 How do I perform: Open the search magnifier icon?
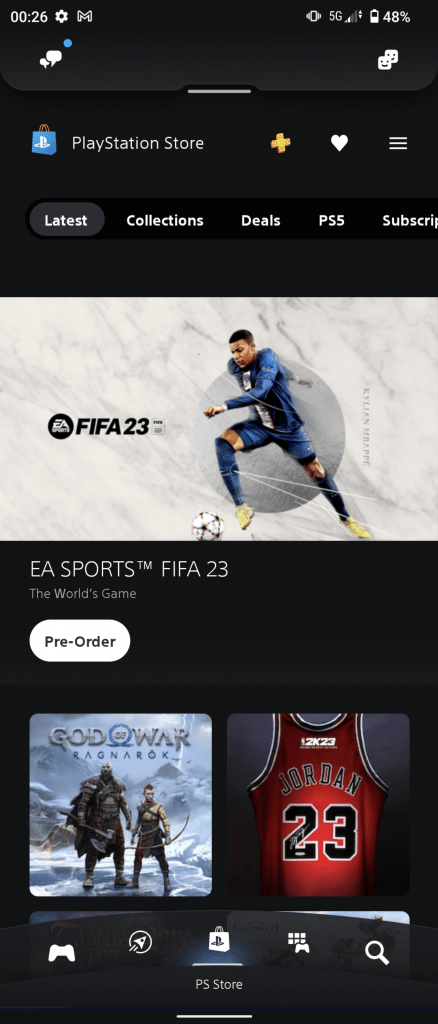tap(377, 953)
